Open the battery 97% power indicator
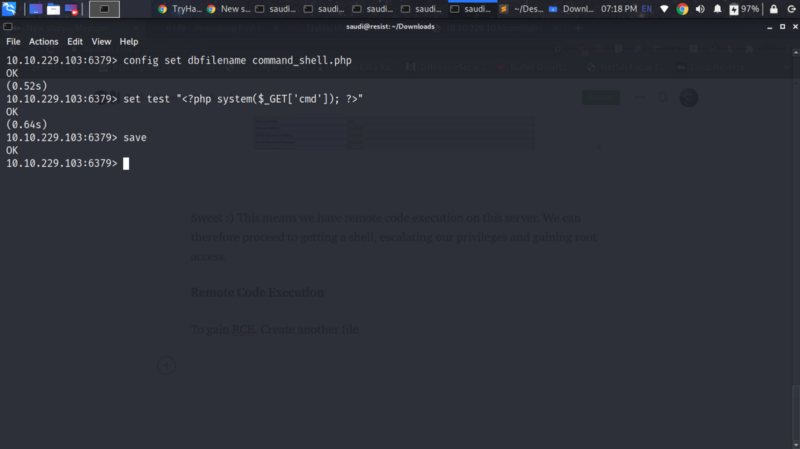This screenshot has height=449, width=800. pos(744,9)
